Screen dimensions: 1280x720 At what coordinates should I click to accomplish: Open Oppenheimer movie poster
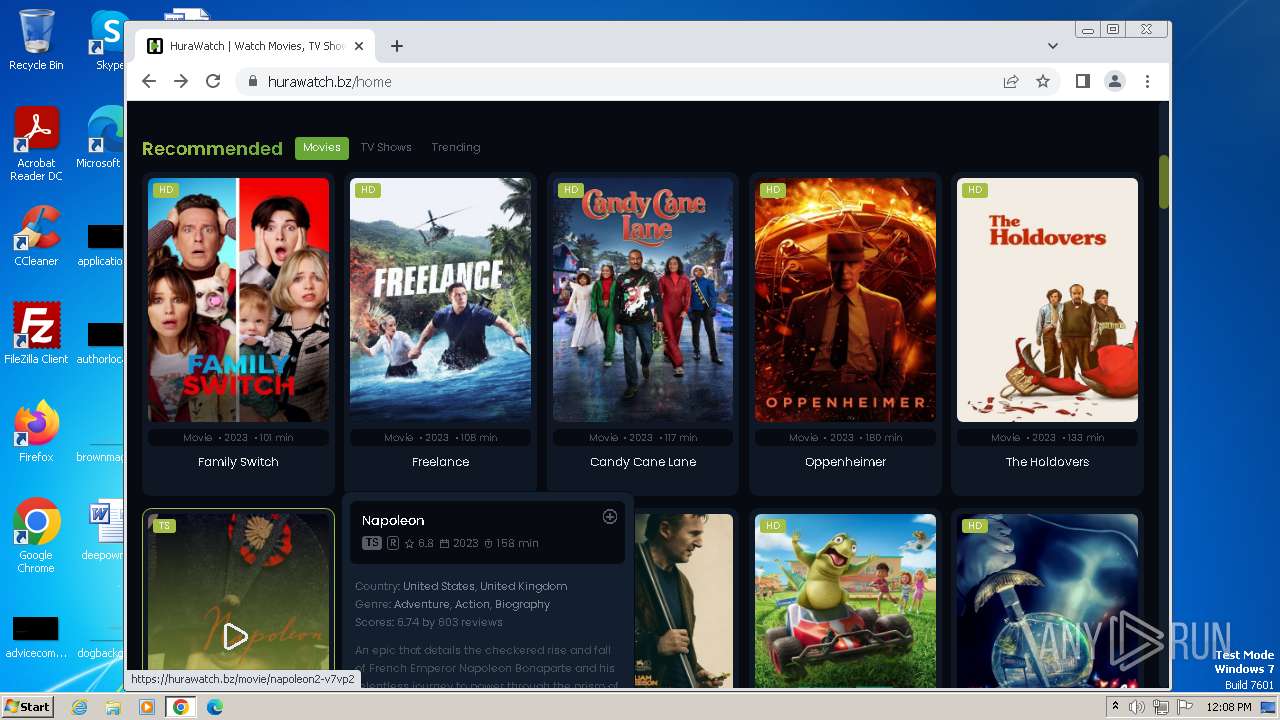click(x=845, y=300)
